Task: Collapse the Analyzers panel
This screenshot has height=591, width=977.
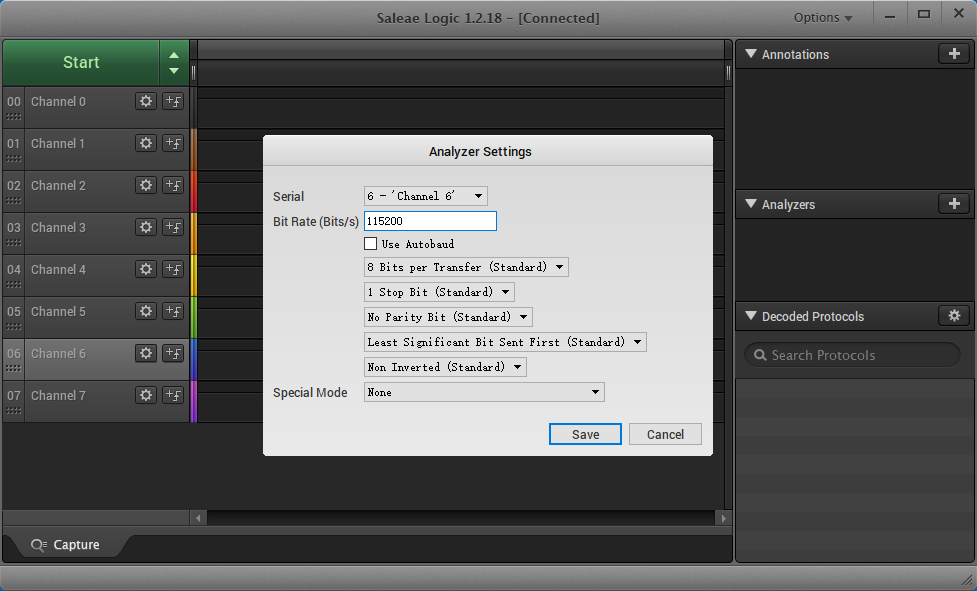Action: [751, 204]
